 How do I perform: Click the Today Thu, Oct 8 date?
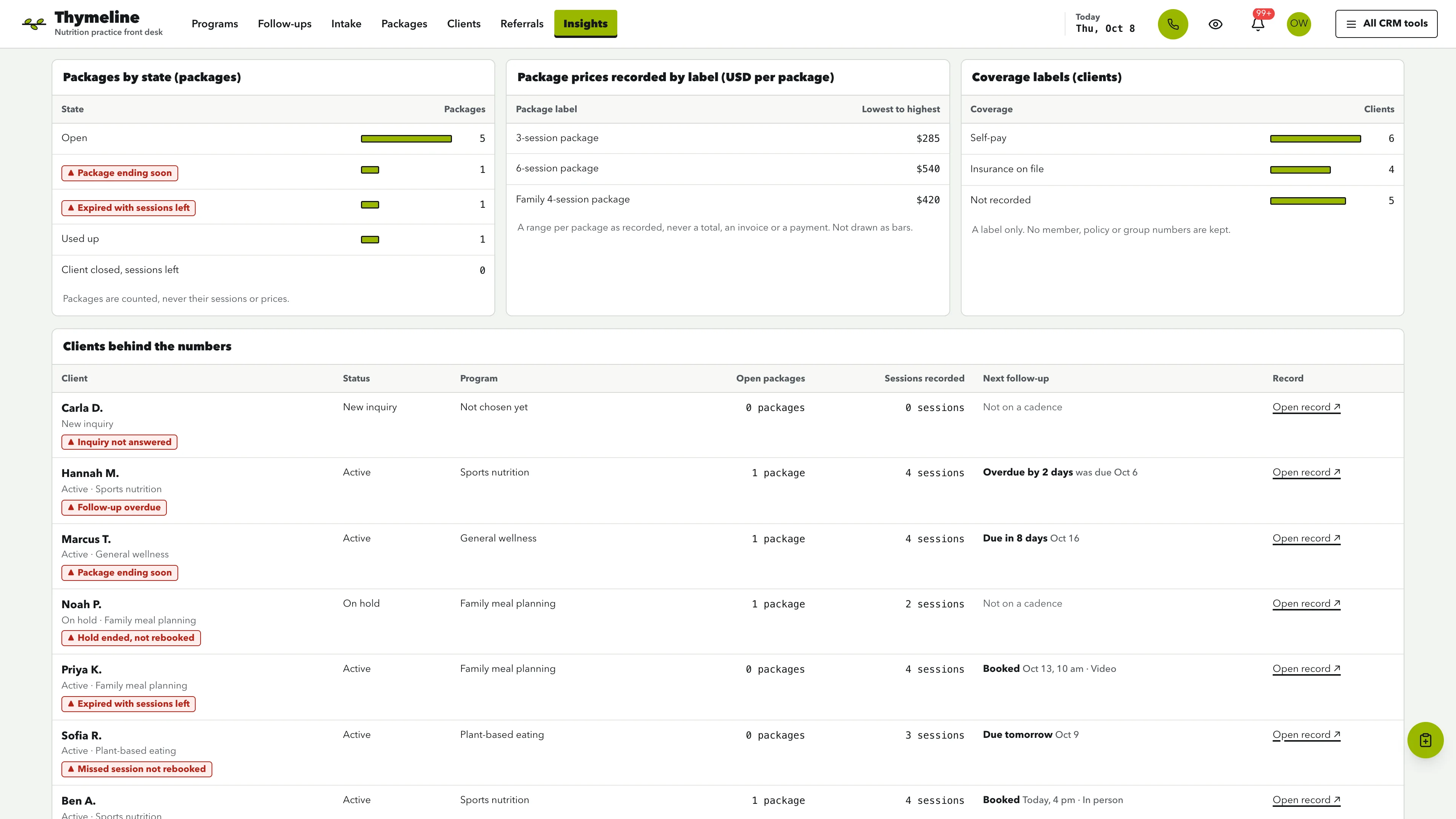tap(1105, 23)
